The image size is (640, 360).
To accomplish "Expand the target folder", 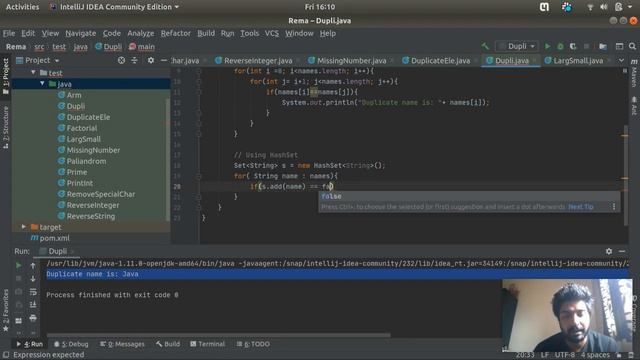I will coord(24,227).
